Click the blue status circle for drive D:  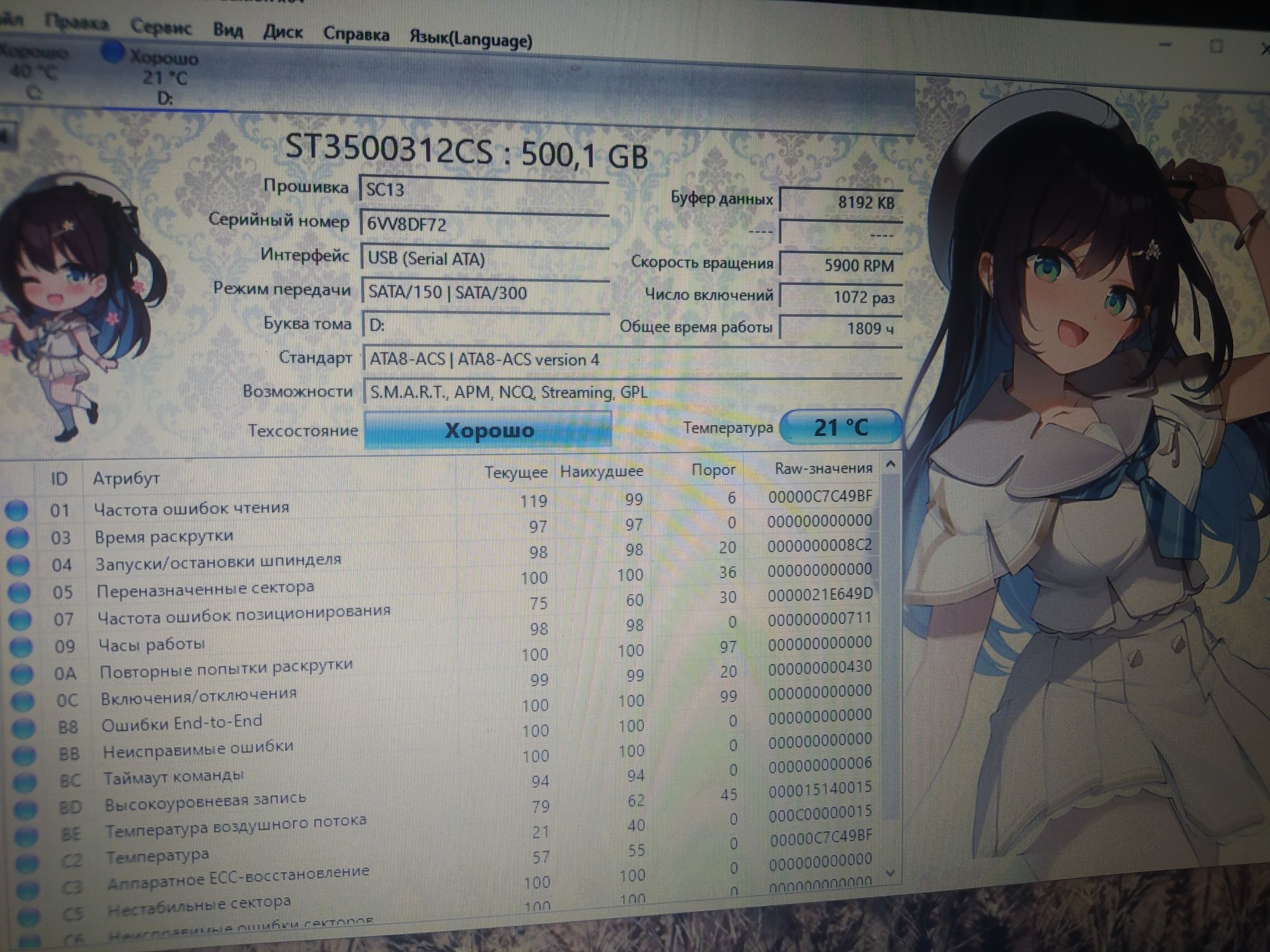pyautogui.click(x=113, y=52)
